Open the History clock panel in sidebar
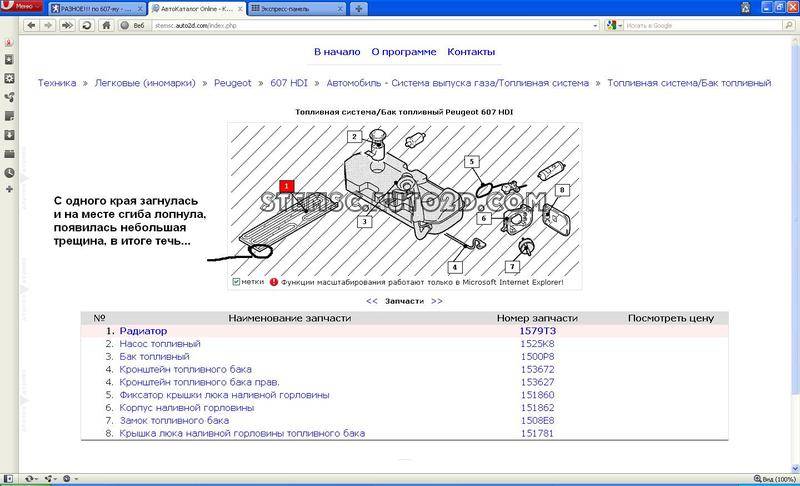This screenshot has height=486, width=800. (9, 172)
